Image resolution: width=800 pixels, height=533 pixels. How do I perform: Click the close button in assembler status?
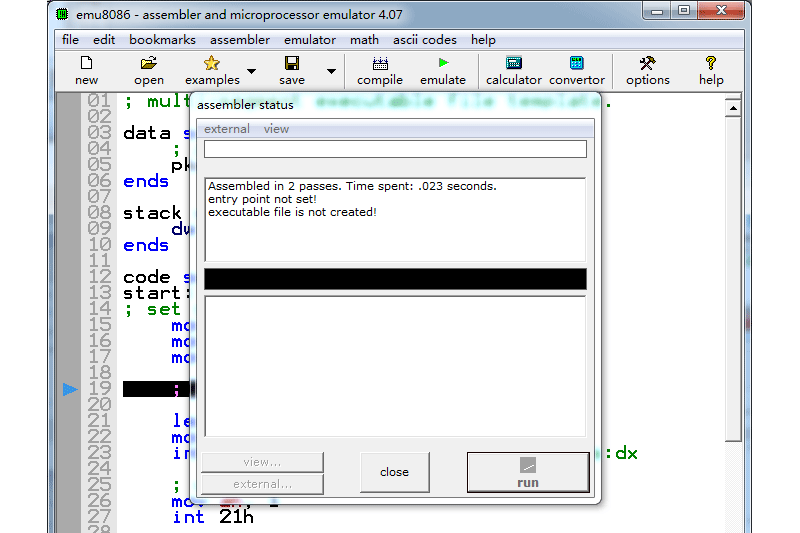(x=394, y=472)
